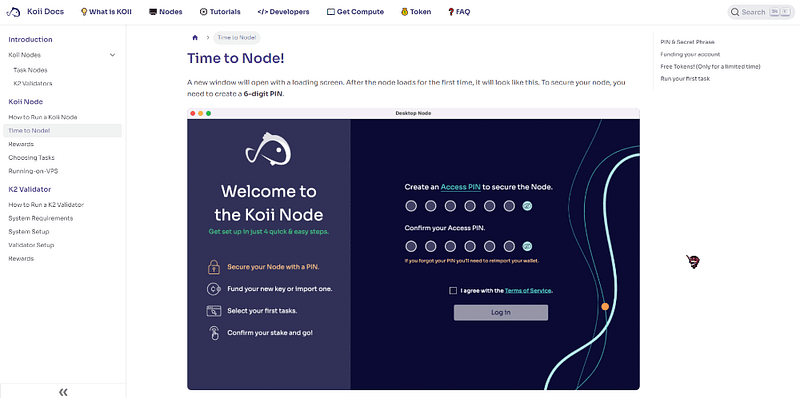
Task: Click the Introduction sidebar heading
Action: point(30,40)
